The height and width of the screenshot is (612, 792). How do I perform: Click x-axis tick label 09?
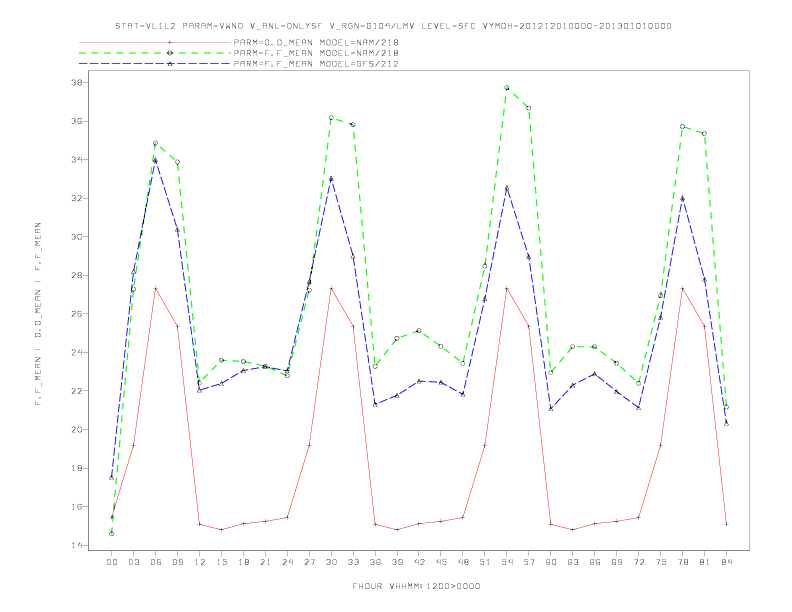tap(177, 562)
